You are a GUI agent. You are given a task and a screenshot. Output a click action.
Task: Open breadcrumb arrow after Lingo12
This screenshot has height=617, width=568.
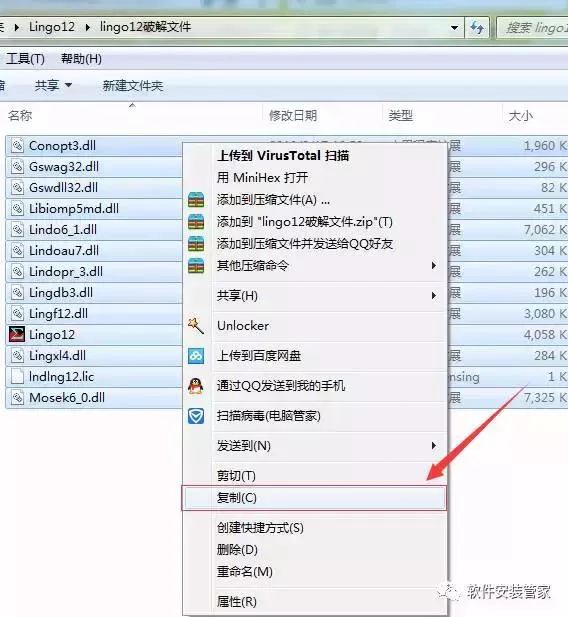click(x=87, y=28)
